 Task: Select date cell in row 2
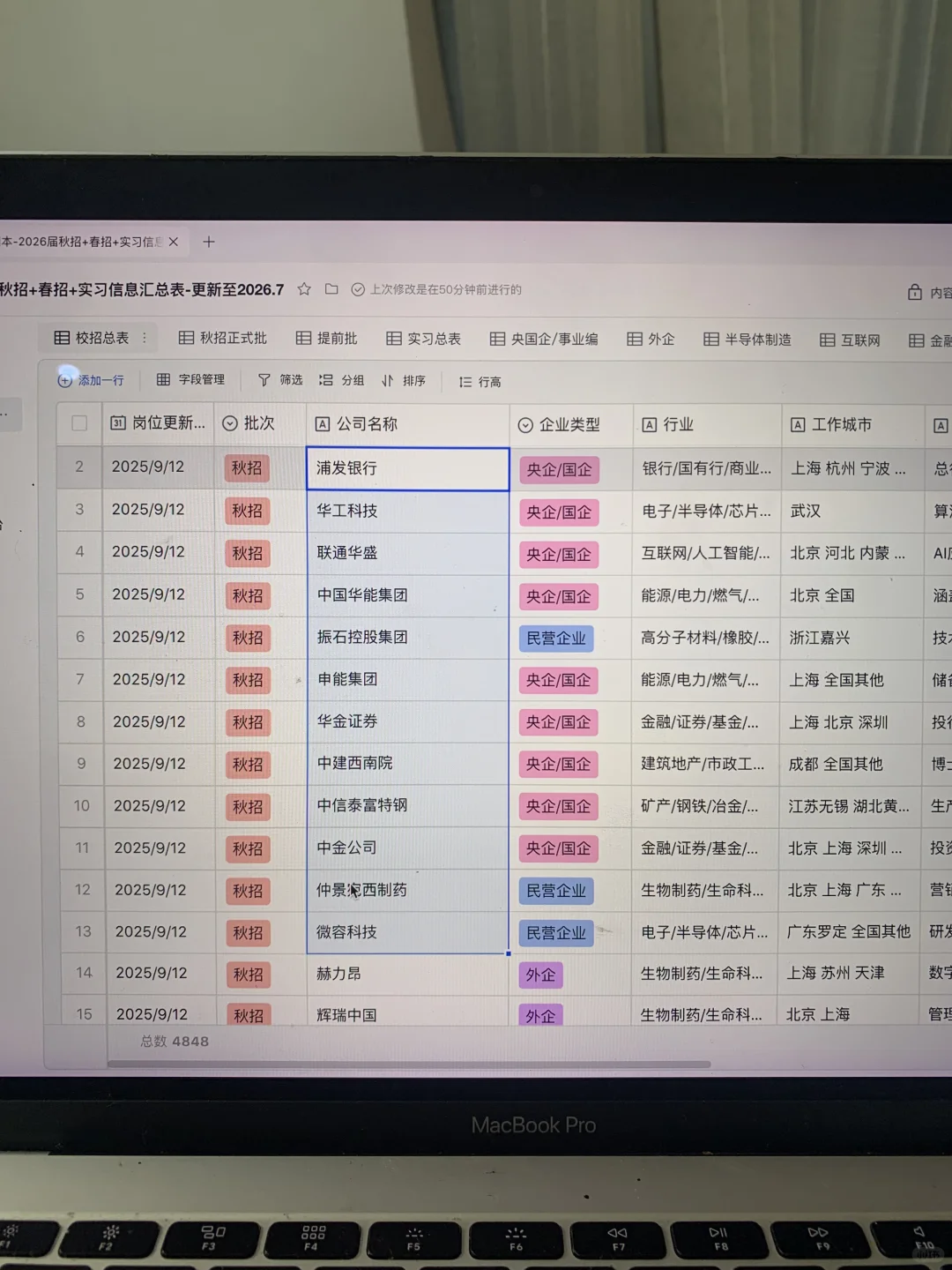[159, 467]
